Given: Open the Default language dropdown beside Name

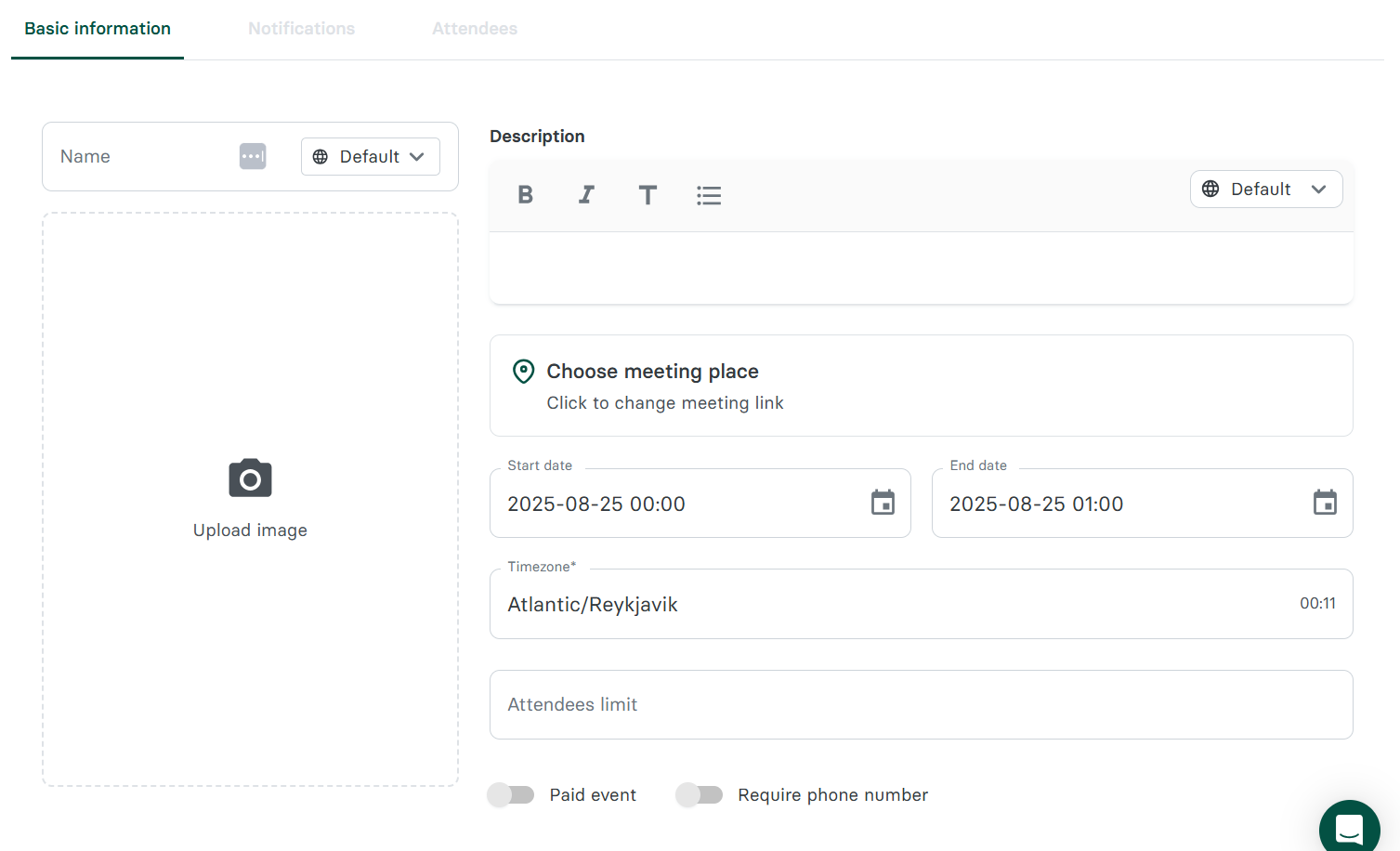Looking at the screenshot, I should pyautogui.click(x=370, y=156).
